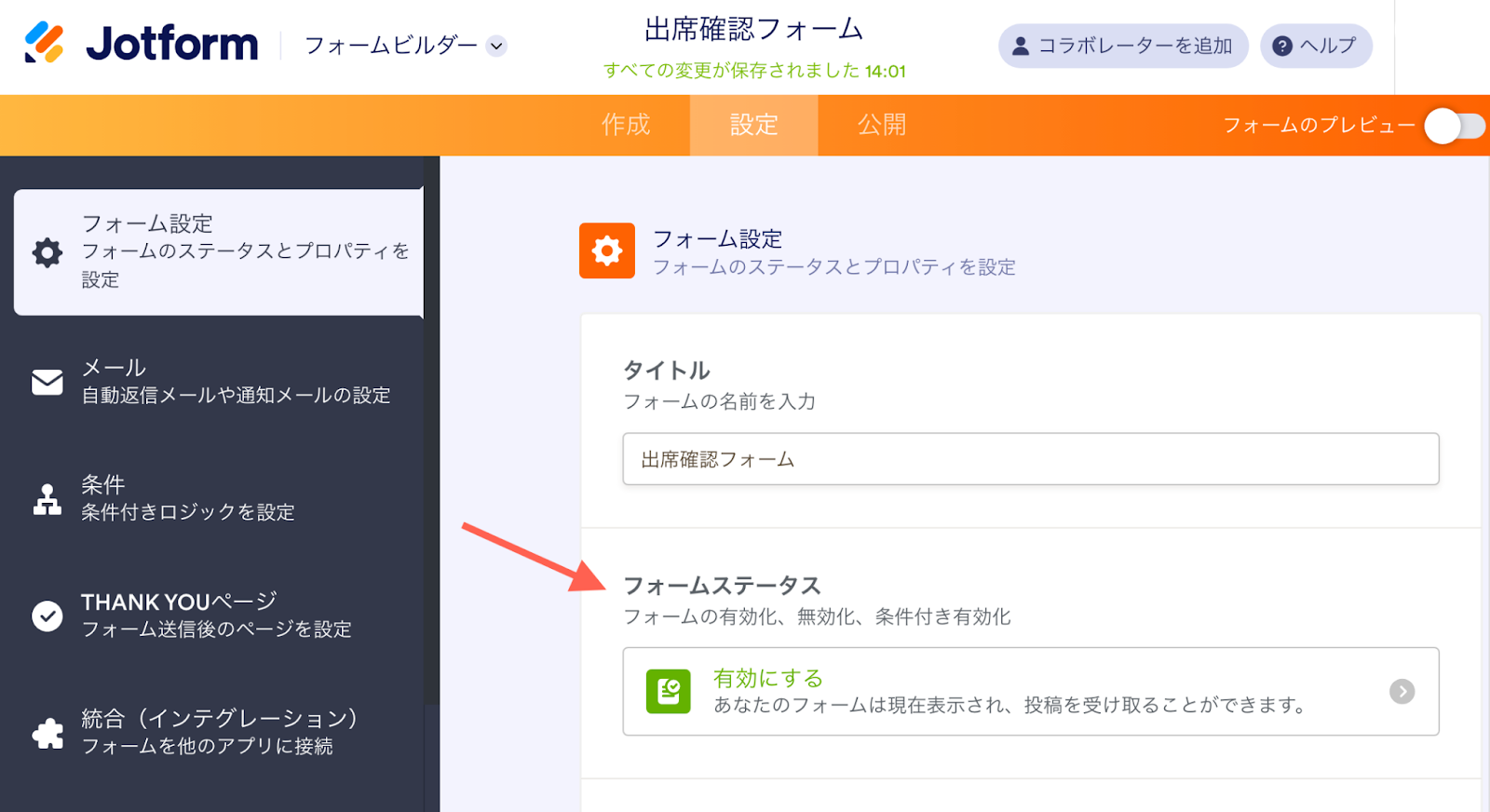Click コラボレーターを追加 button
The width and height of the screenshot is (1490, 812).
point(1123,46)
